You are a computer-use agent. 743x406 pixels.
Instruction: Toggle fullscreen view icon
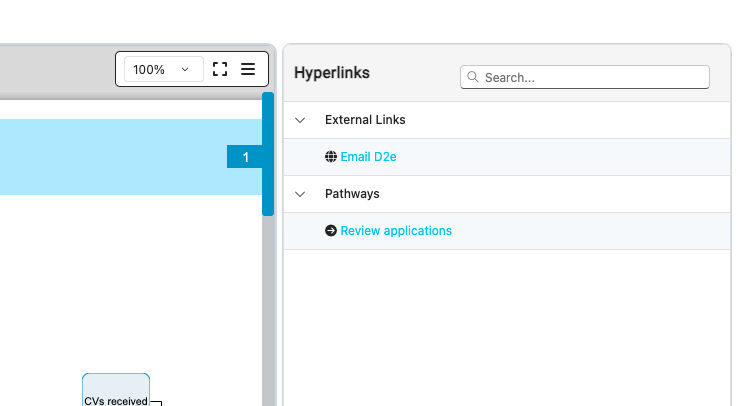click(220, 69)
